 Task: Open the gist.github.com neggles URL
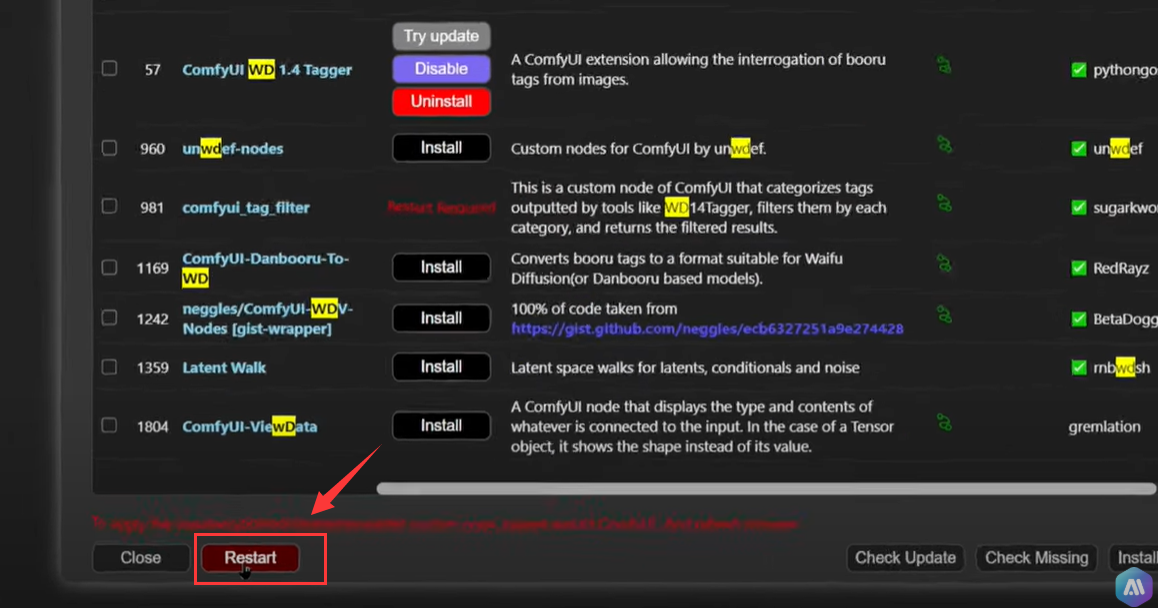pyautogui.click(x=707, y=329)
